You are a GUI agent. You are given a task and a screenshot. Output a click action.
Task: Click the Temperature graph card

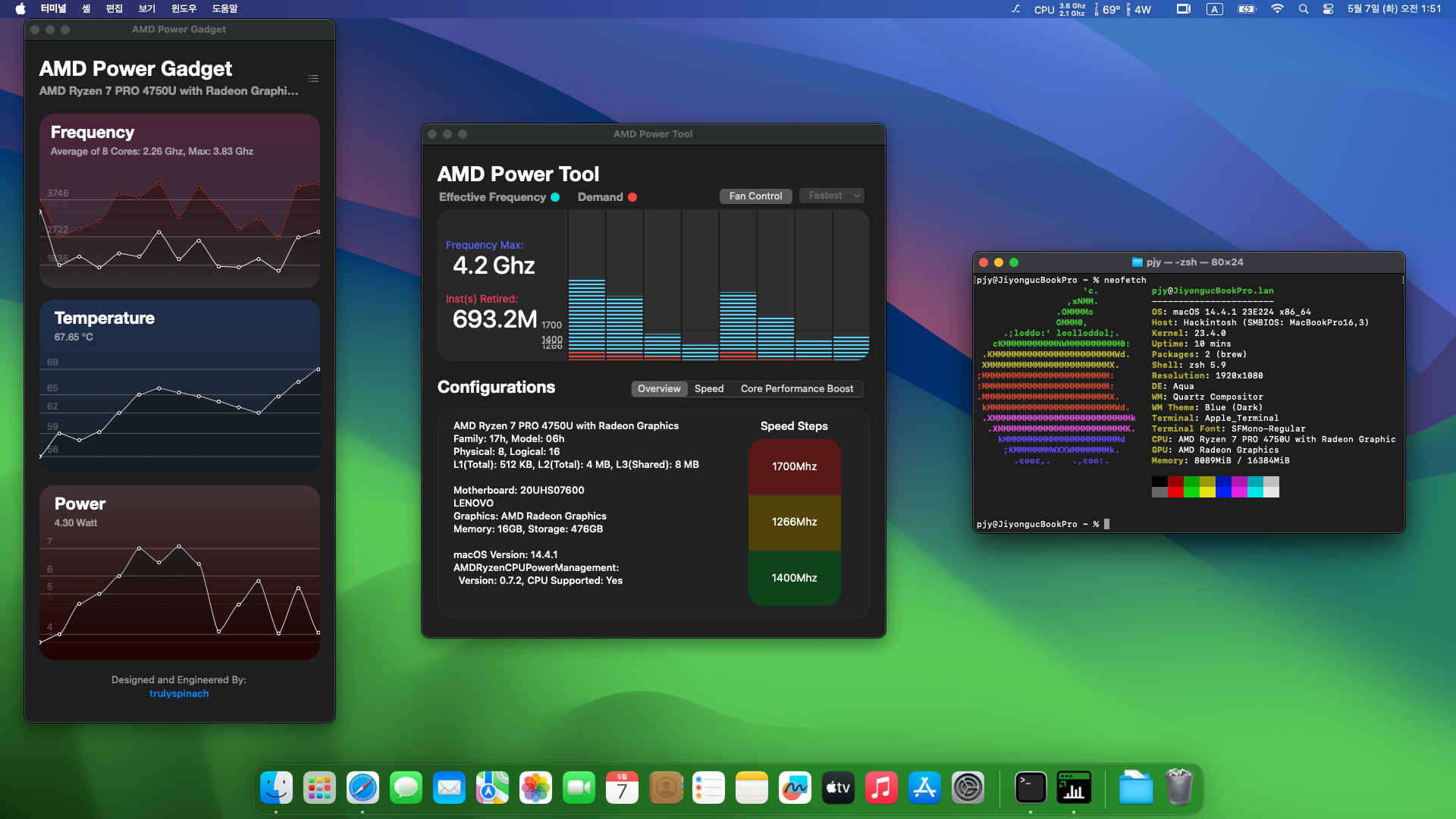coord(180,387)
